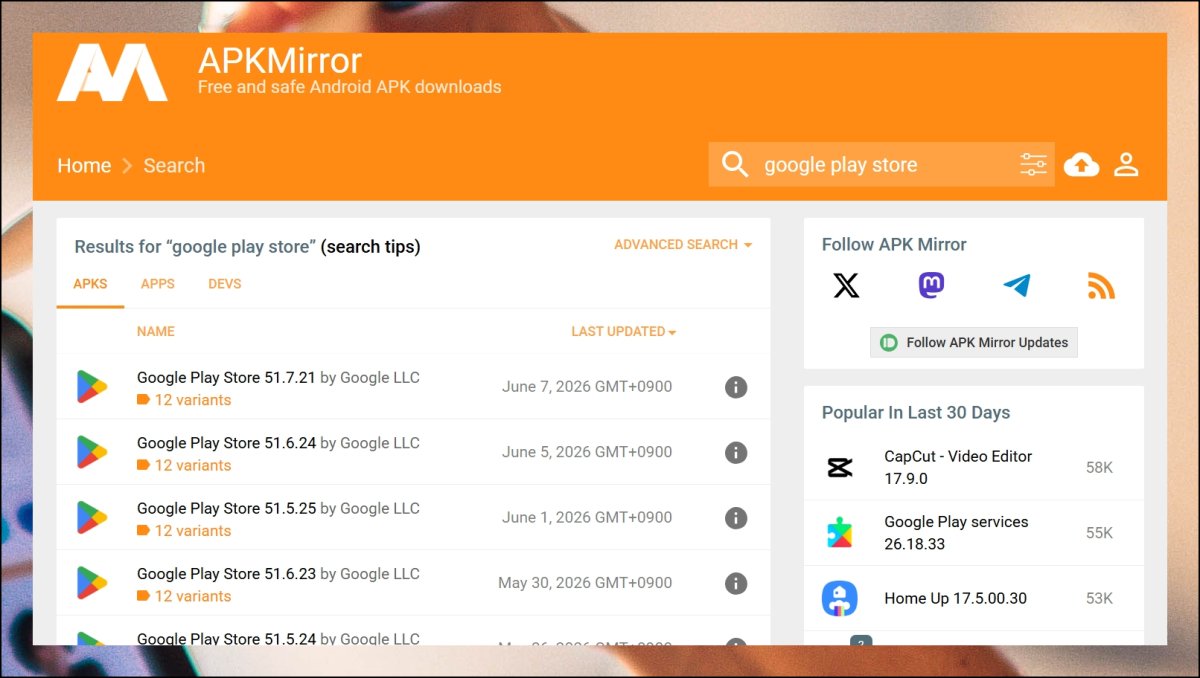
Task: Show info for Play Store 51.5.25
Action: coord(736,518)
